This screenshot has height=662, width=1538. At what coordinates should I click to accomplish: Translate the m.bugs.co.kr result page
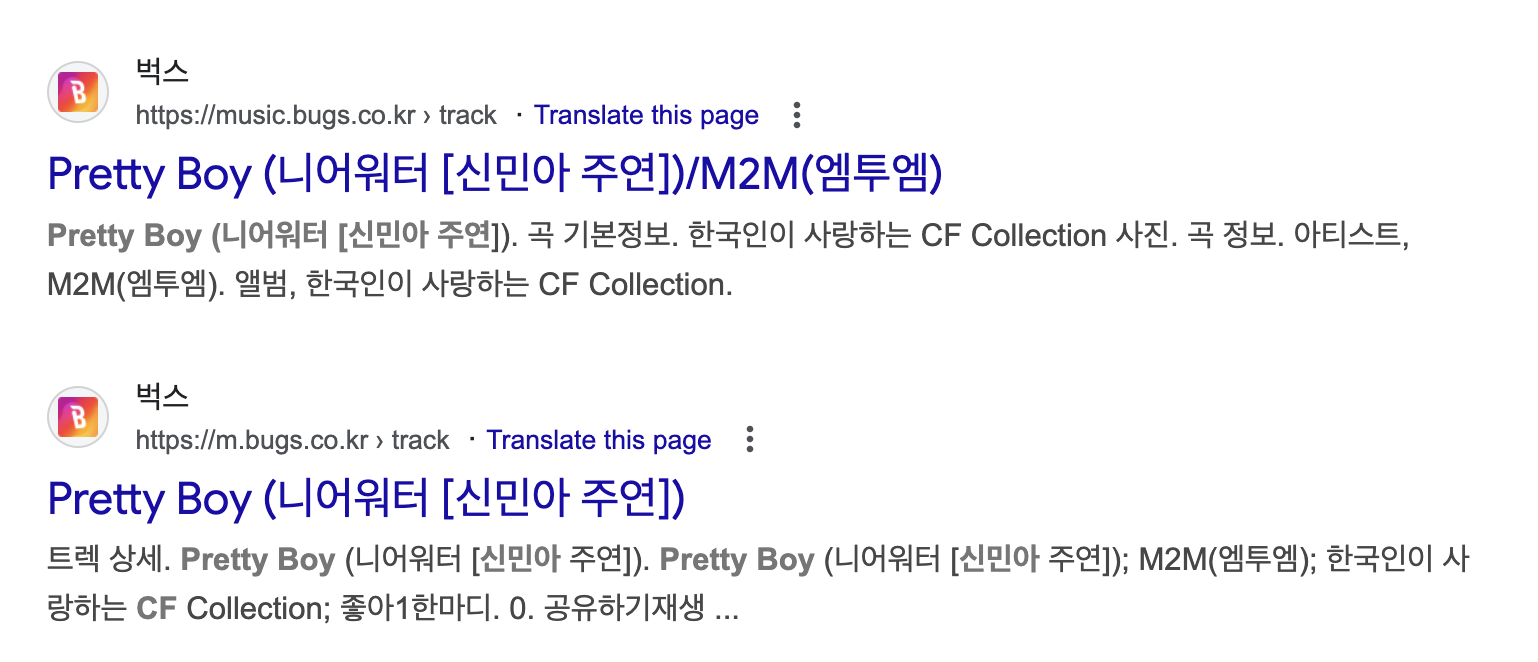[x=599, y=440]
